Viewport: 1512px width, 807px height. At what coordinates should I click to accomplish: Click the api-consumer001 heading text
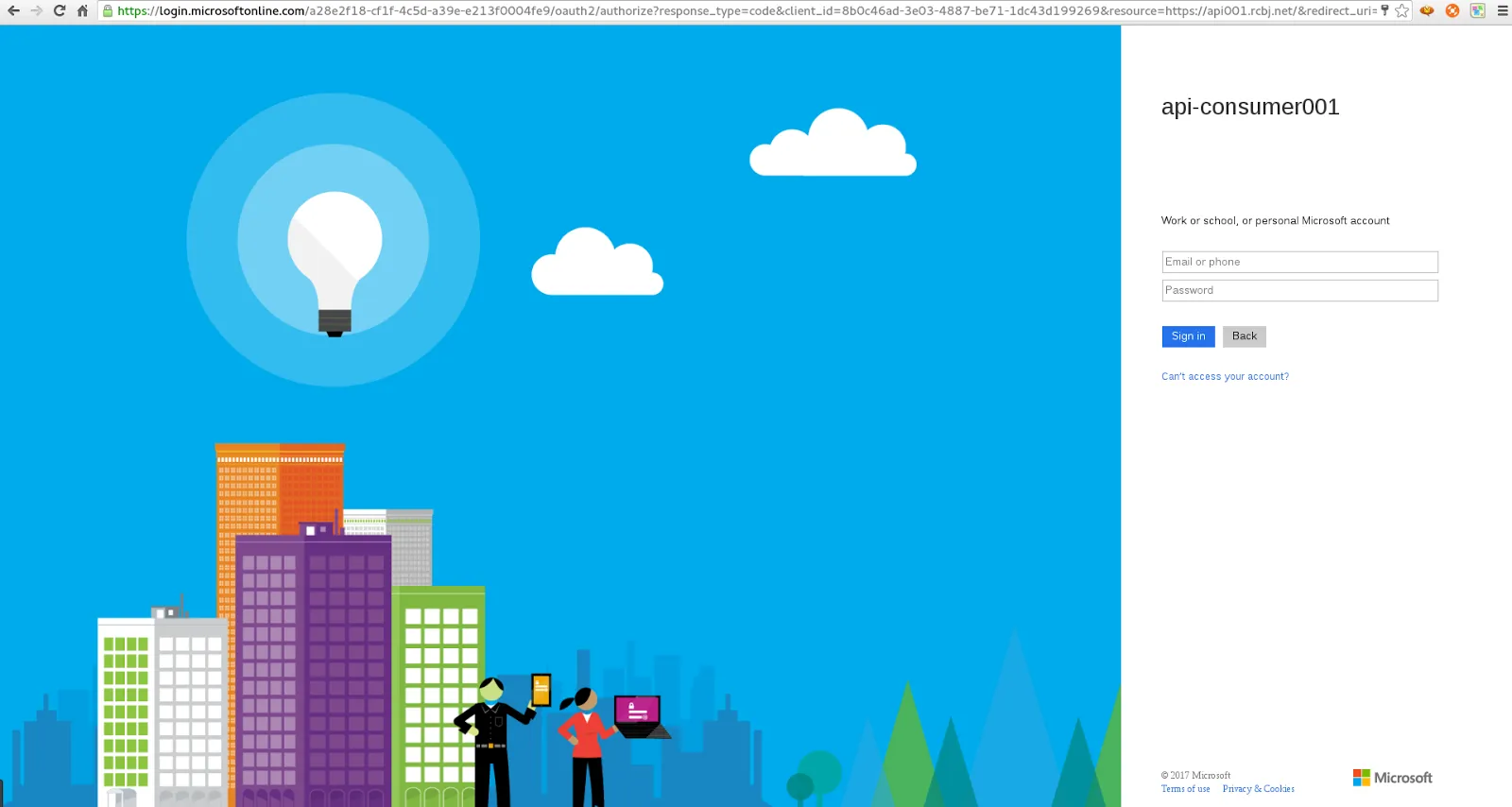click(x=1250, y=107)
